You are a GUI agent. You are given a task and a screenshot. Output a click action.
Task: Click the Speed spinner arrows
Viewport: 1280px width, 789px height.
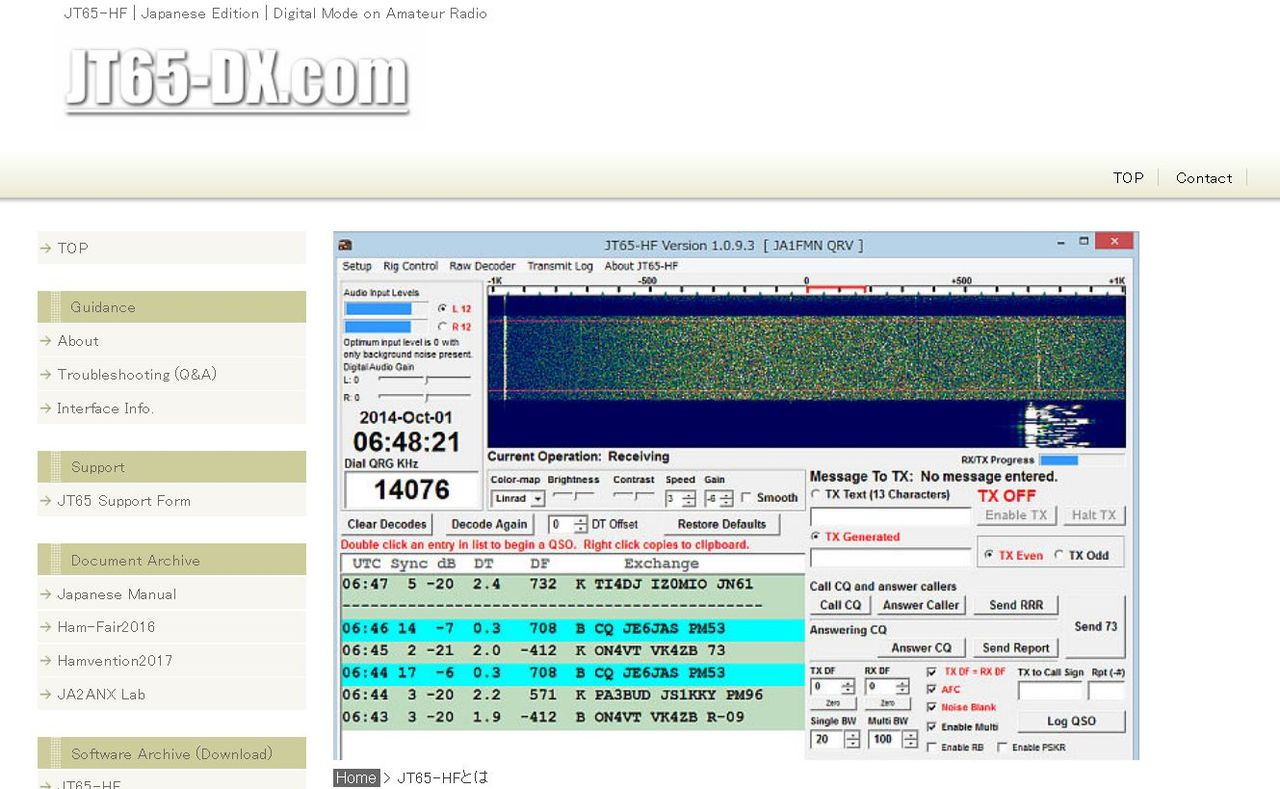689,498
